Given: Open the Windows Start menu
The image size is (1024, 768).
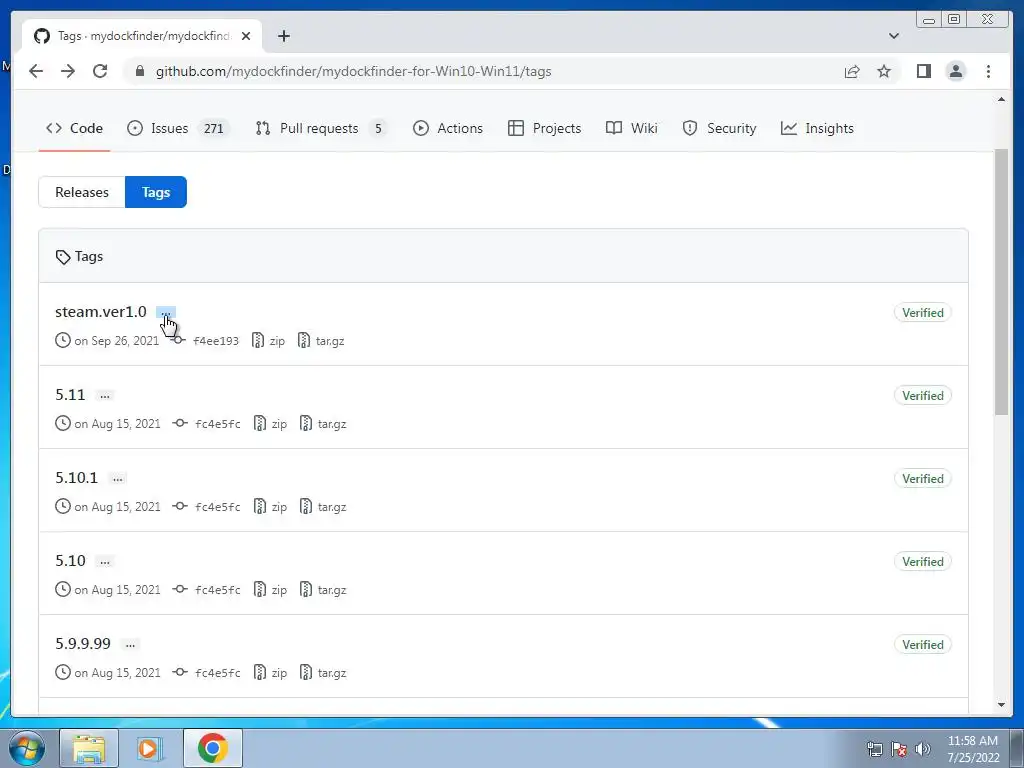Looking at the screenshot, I should [x=27, y=748].
